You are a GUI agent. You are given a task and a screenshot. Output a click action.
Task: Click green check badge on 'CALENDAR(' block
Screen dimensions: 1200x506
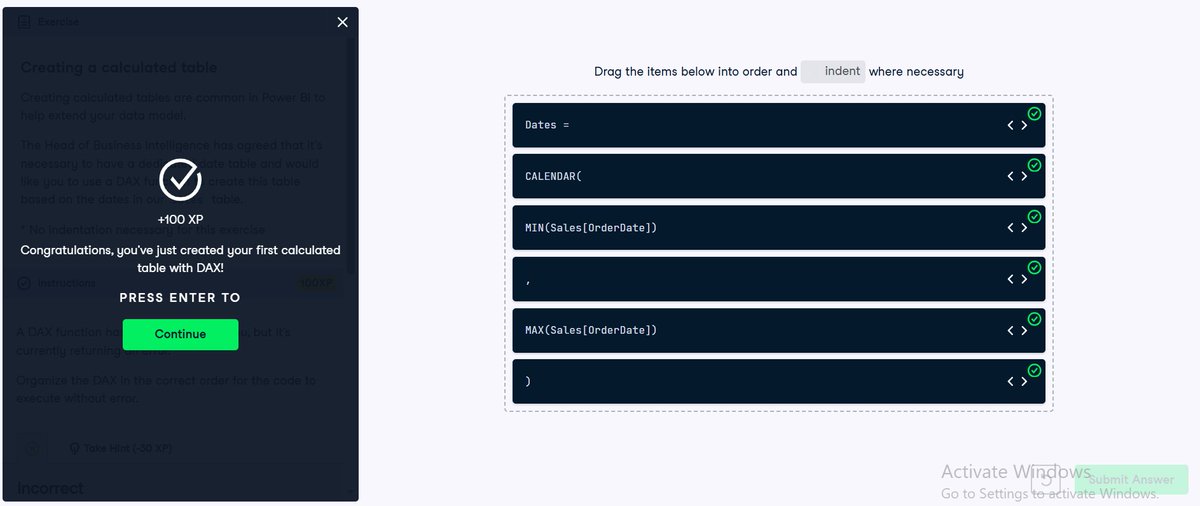1034,165
